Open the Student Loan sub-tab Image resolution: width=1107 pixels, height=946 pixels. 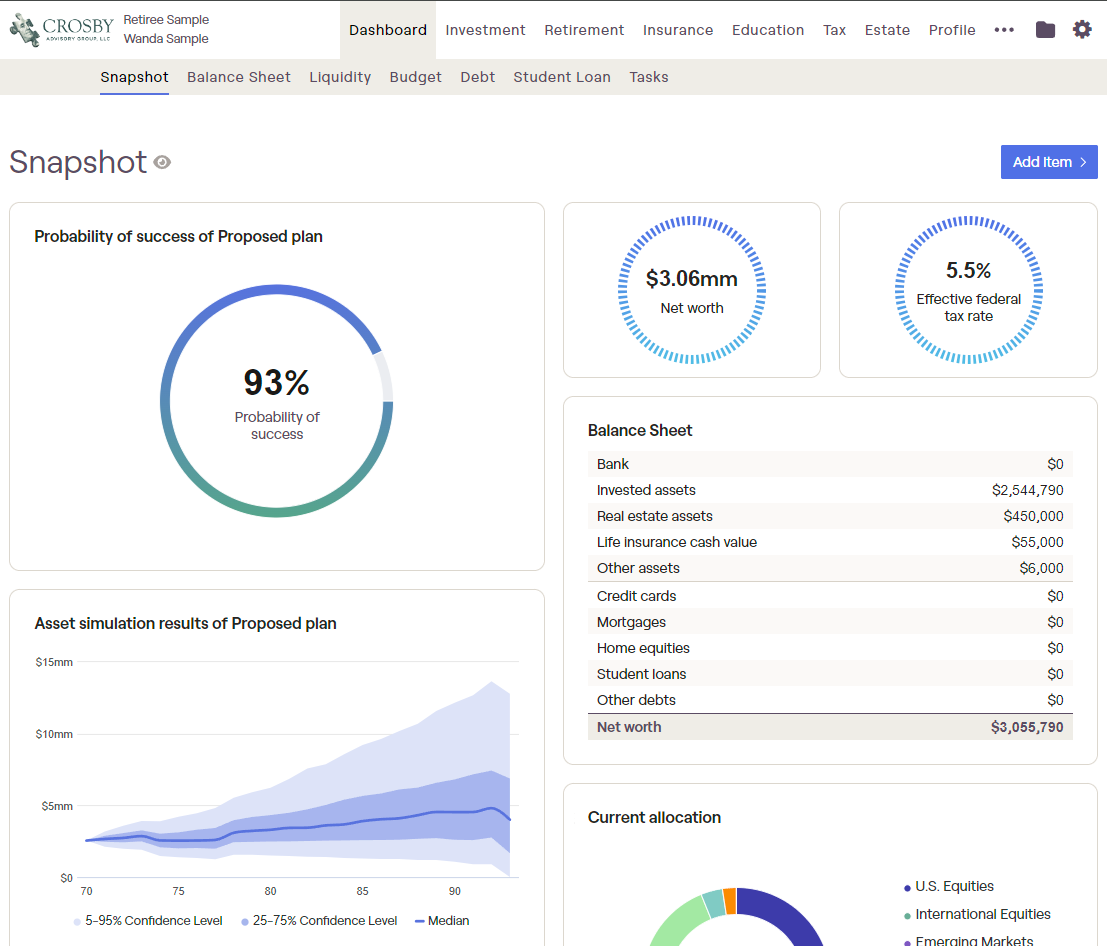[562, 77]
